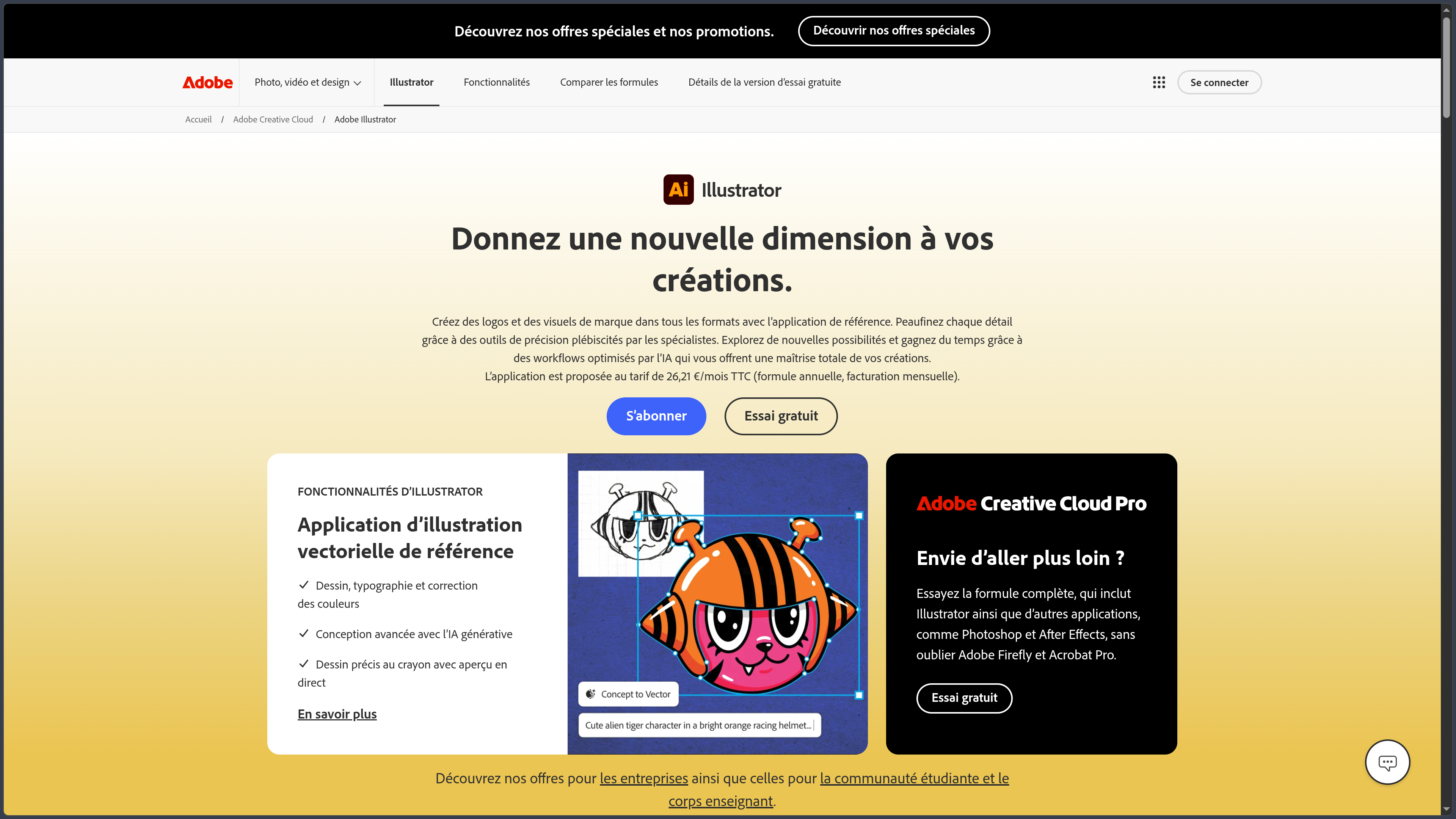Go to the Accueil breadcrumb
The width and height of the screenshot is (1456, 819).
[198, 119]
